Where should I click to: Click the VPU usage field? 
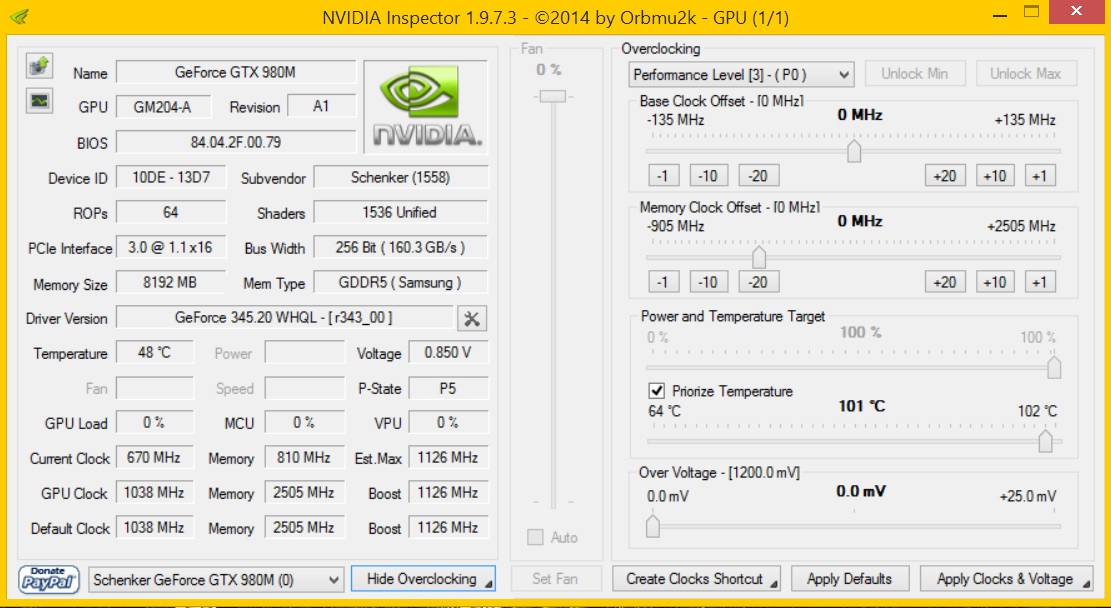(x=448, y=423)
